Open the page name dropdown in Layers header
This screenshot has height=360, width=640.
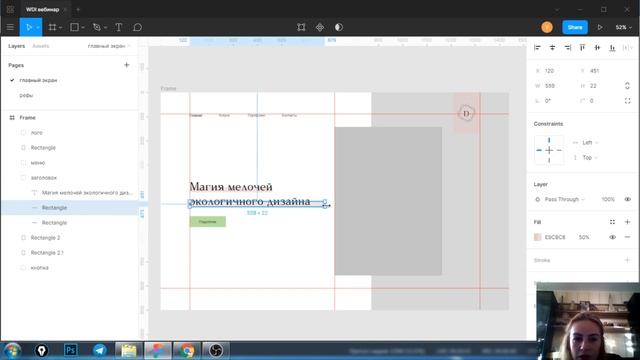(x=109, y=46)
